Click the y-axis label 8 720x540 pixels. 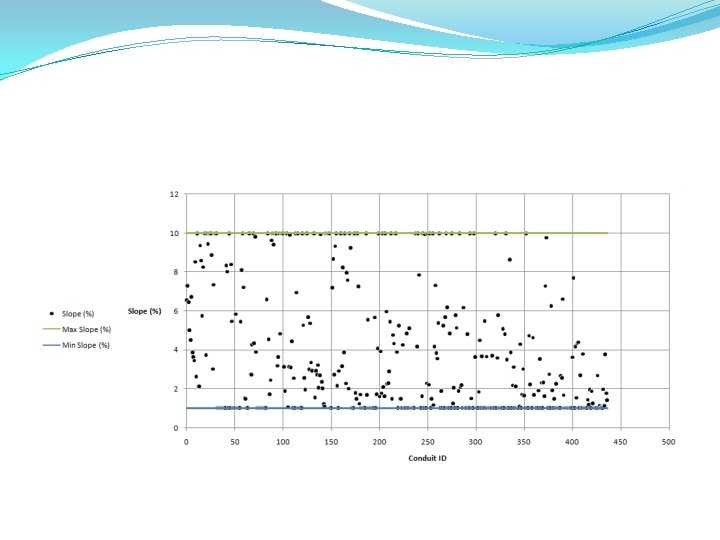pos(176,272)
